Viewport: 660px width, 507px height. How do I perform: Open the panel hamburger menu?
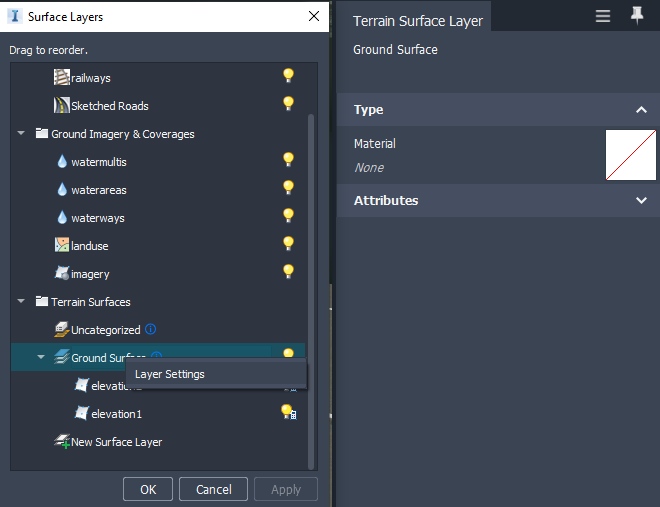[603, 16]
